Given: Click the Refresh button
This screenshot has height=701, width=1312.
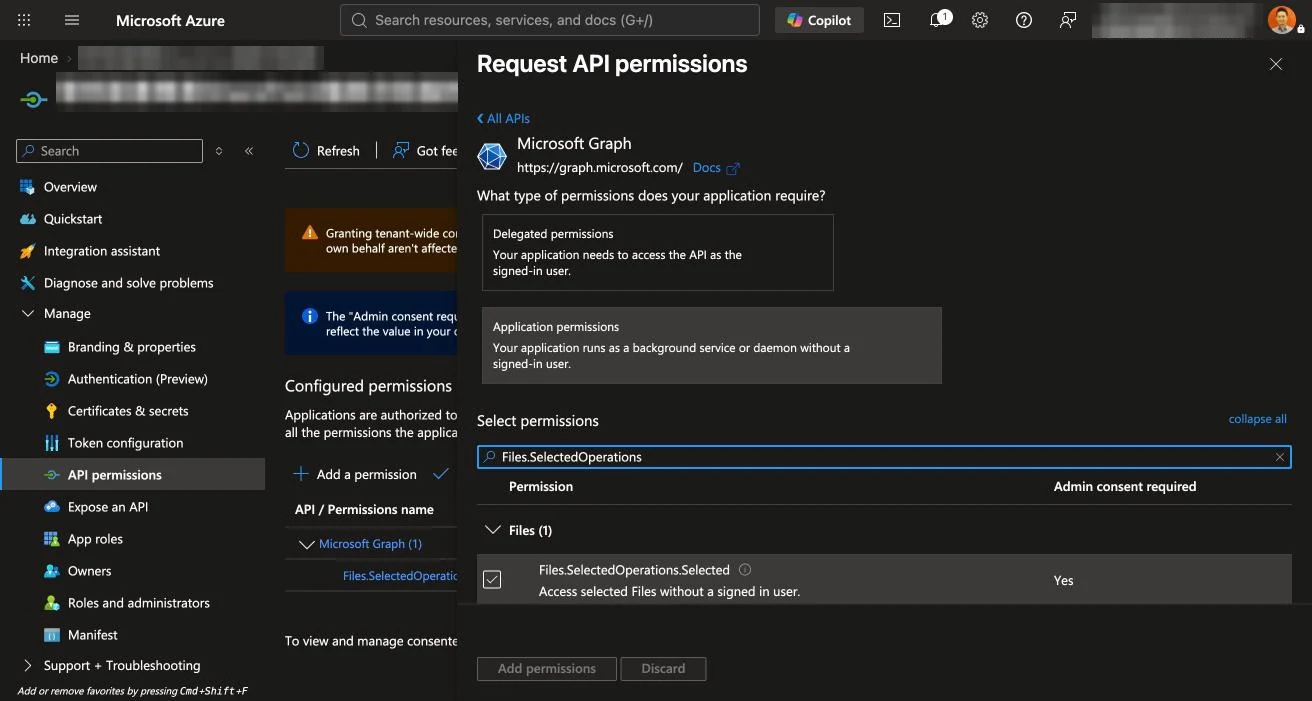Looking at the screenshot, I should point(326,151).
